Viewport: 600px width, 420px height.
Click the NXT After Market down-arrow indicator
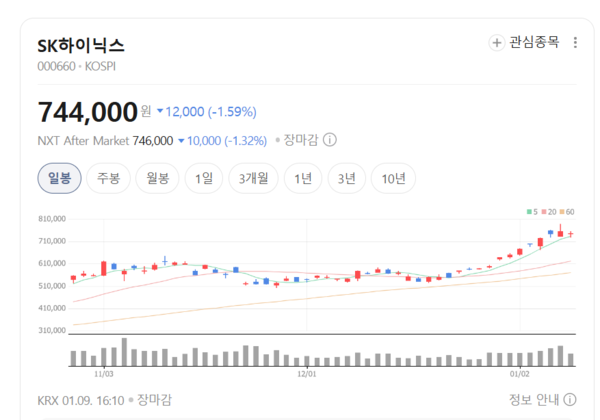point(181,141)
